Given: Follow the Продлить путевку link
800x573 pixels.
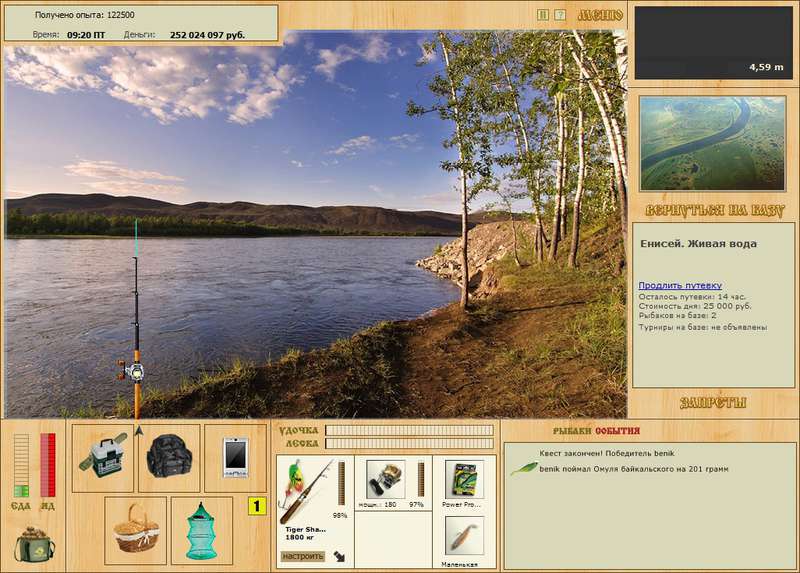Looking at the screenshot, I should (x=680, y=285).
